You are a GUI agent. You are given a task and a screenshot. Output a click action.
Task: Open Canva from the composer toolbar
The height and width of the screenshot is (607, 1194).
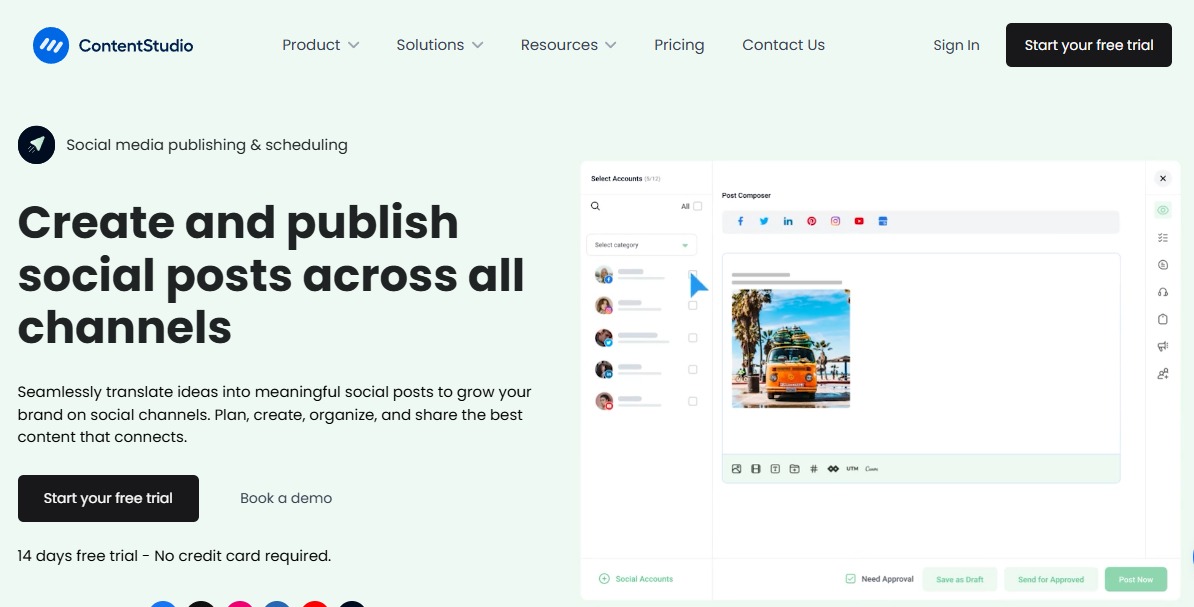pos(871,468)
